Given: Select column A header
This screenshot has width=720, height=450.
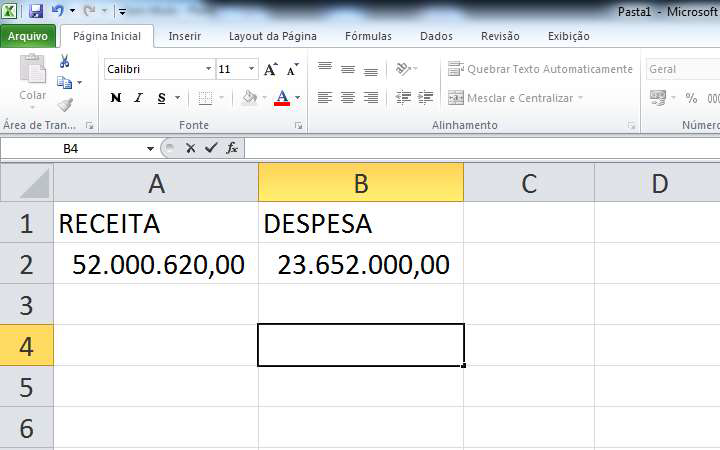Looking at the screenshot, I should click(x=156, y=183).
